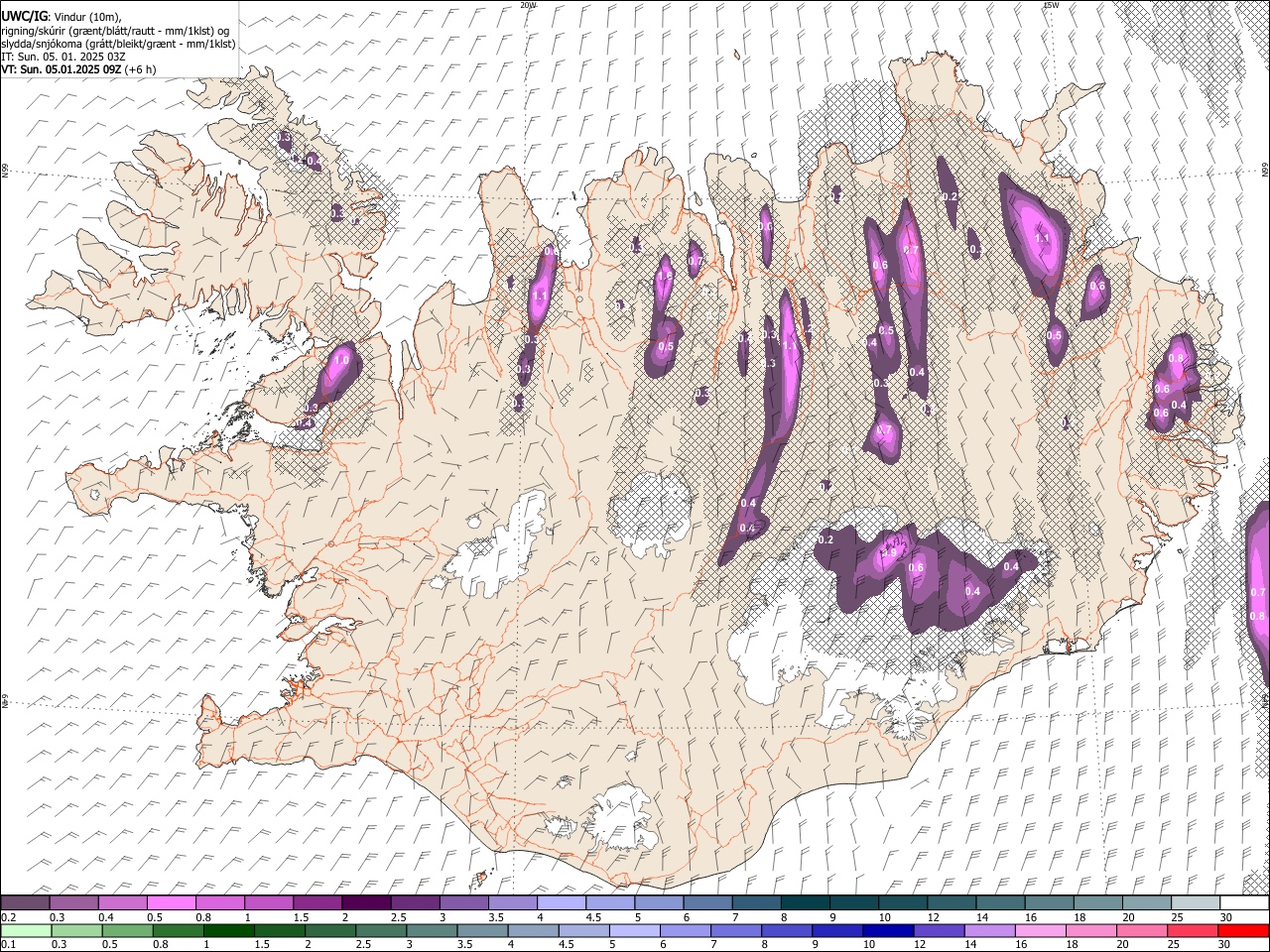This screenshot has width=1270, height=952.
Task: Click the 'VT: Sun. 05.01.2025 09Z (+6 h)' text
Action: (x=78, y=69)
